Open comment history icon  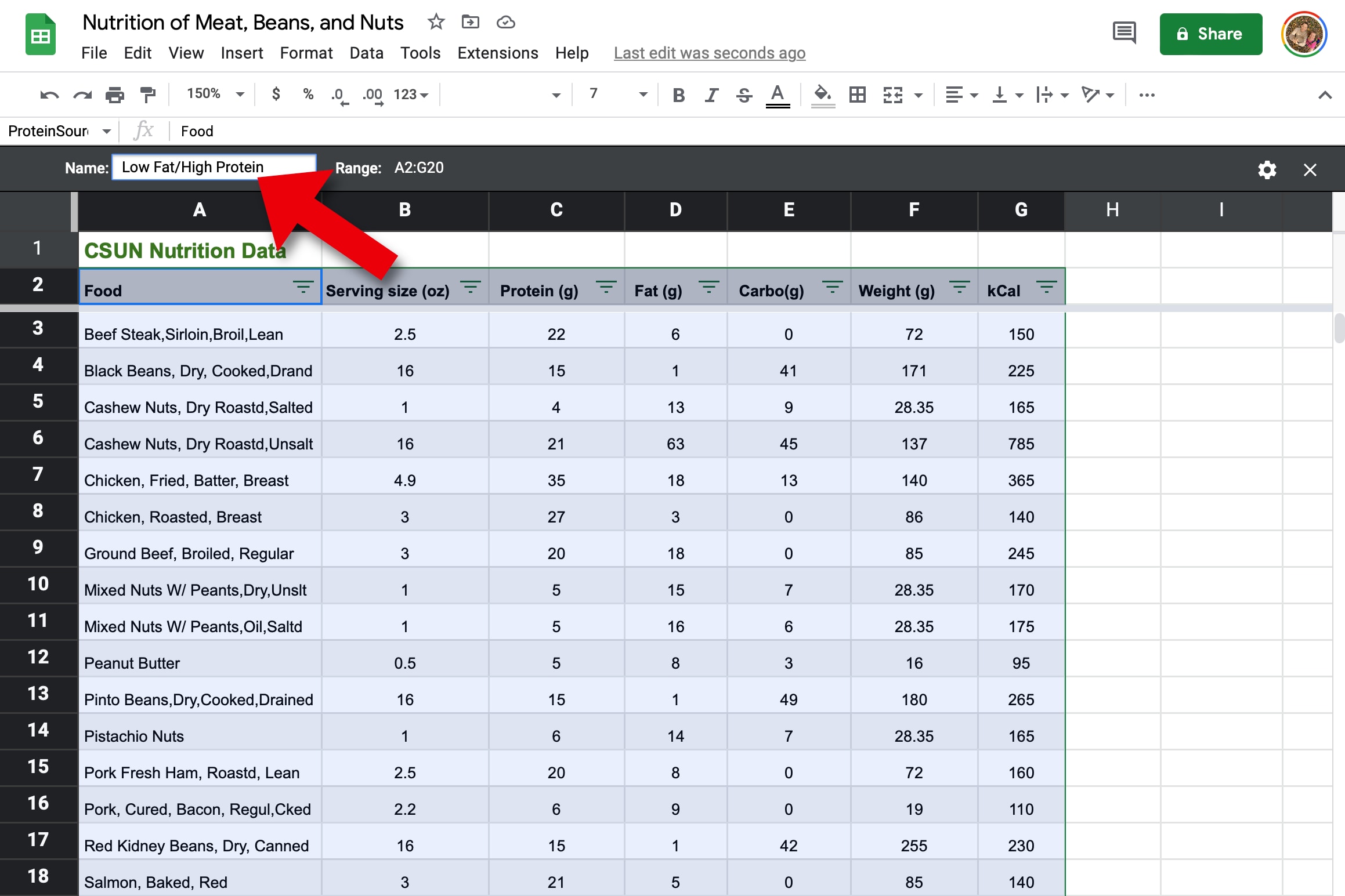pyautogui.click(x=1124, y=34)
